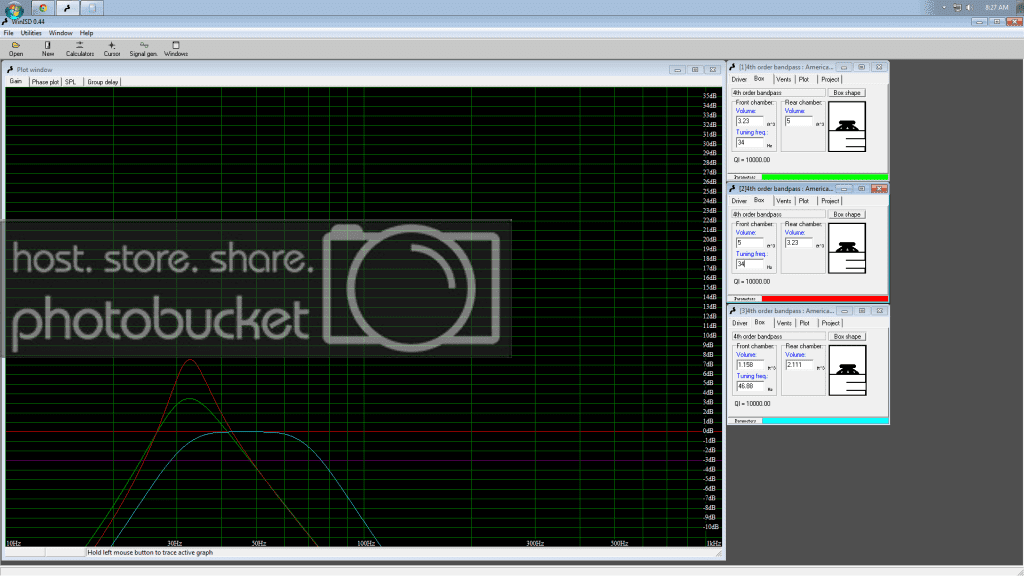Open the File menu
Screen dimensions: 1024x576
(x=8, y=33)
